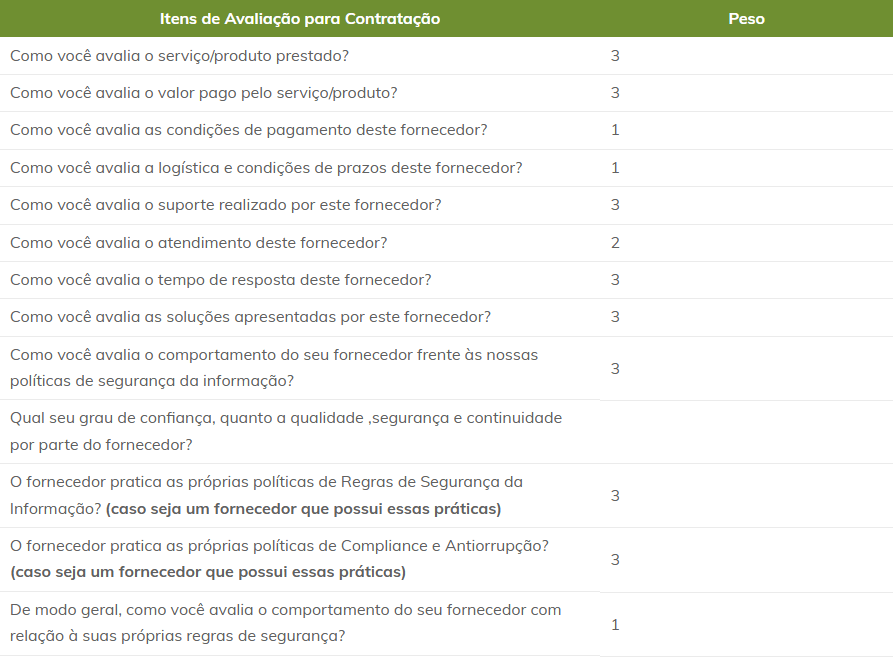
Task: Click the 'atendimento deste fornecedor' question
Action: click(199, 243)
